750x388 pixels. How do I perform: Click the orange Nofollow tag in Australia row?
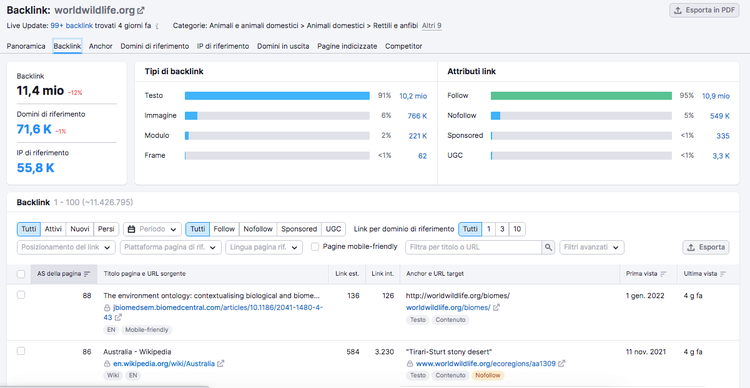[x=488, y=376]
